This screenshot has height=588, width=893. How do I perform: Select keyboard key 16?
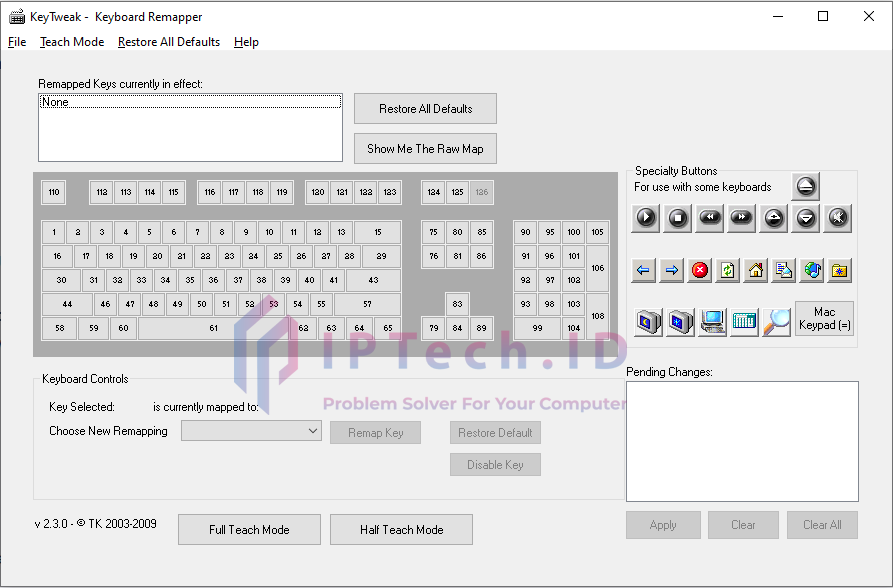coord(57,256)
